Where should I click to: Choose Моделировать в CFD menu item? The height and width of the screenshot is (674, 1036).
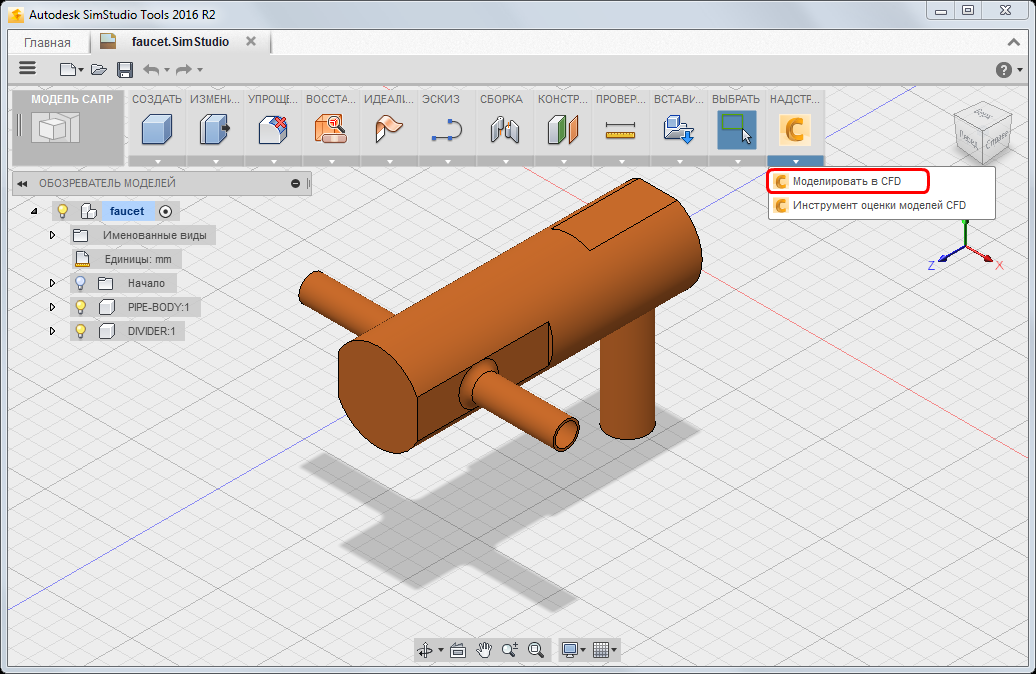(848, 181)
